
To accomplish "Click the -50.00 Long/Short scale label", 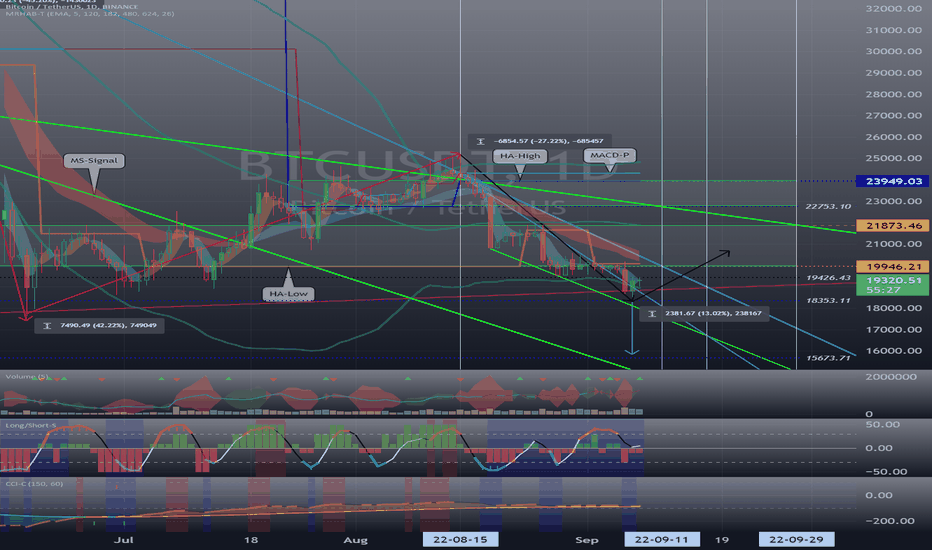I will point(886,472).
